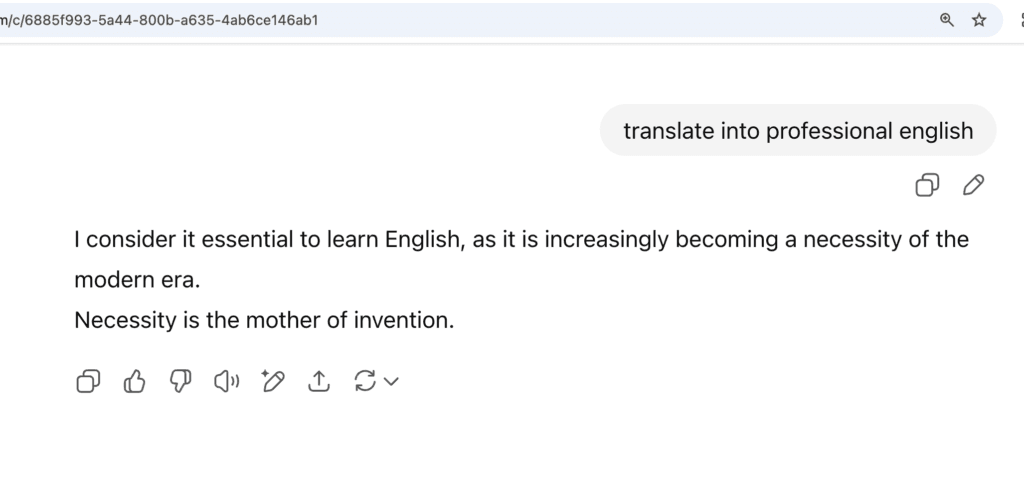Edit the user message with the pencil icon
Image resolution: width=1024 pixels, height=503 pixels.
[974, 185]
